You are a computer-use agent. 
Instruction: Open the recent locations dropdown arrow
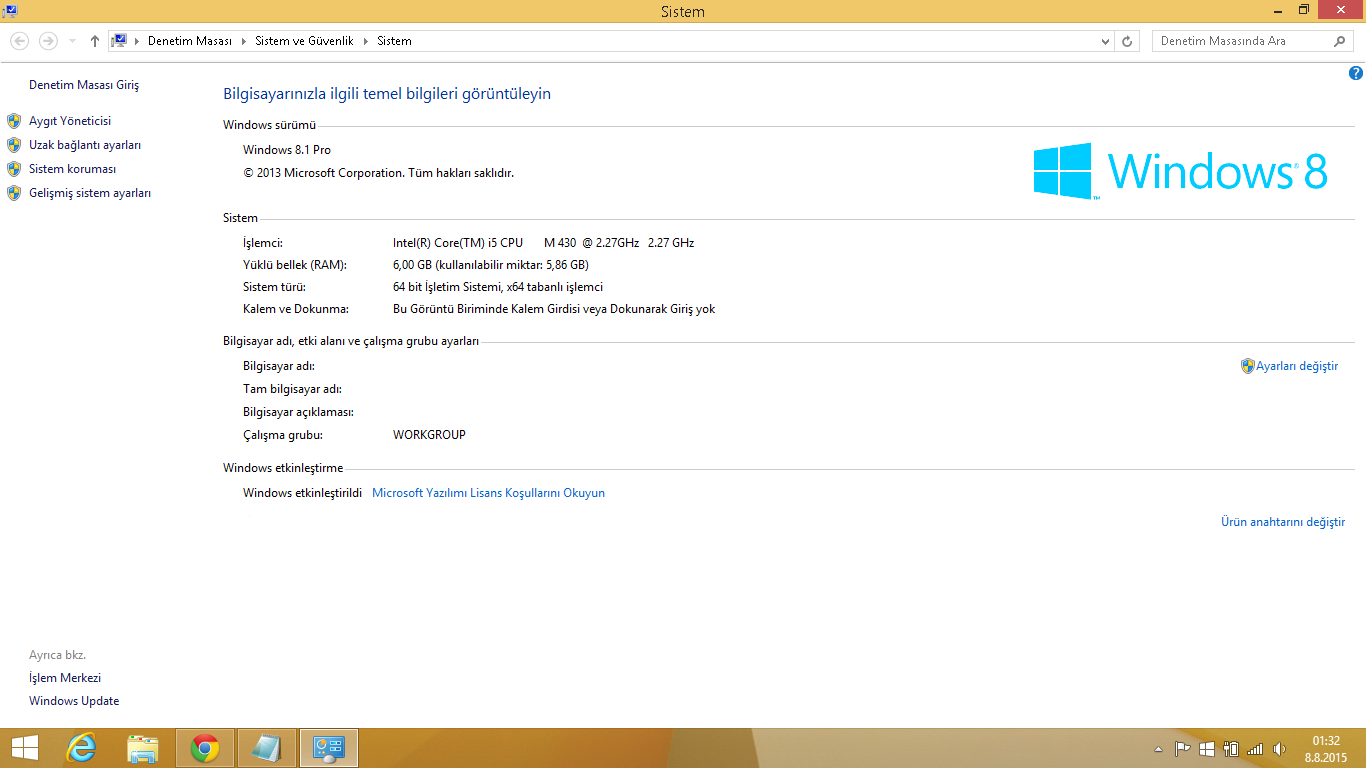[x=72, y=41]
